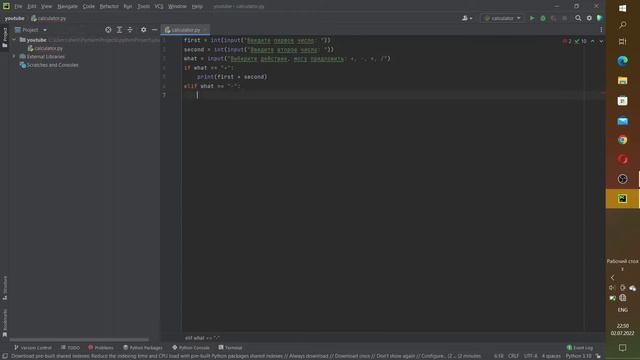Start debugging with the green bug icon
Viewport: 640px width, 360px height.
coord(543,18)
